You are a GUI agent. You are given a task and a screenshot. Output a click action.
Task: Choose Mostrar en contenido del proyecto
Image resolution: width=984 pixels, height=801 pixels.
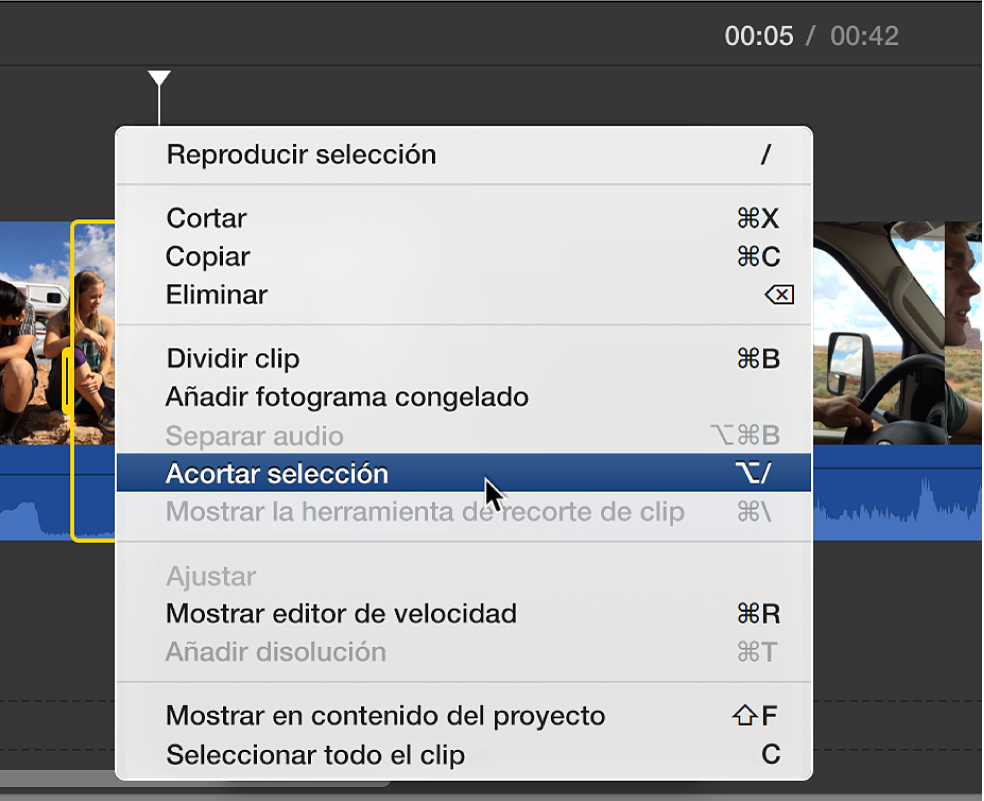[464, 716]
